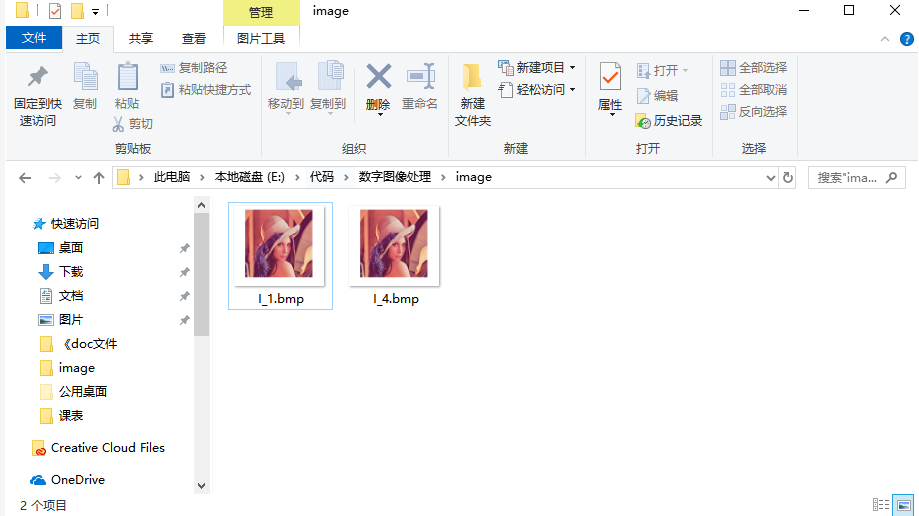Switch to the Home (主页) ribbon tab
919x516 pixels.
88,39
